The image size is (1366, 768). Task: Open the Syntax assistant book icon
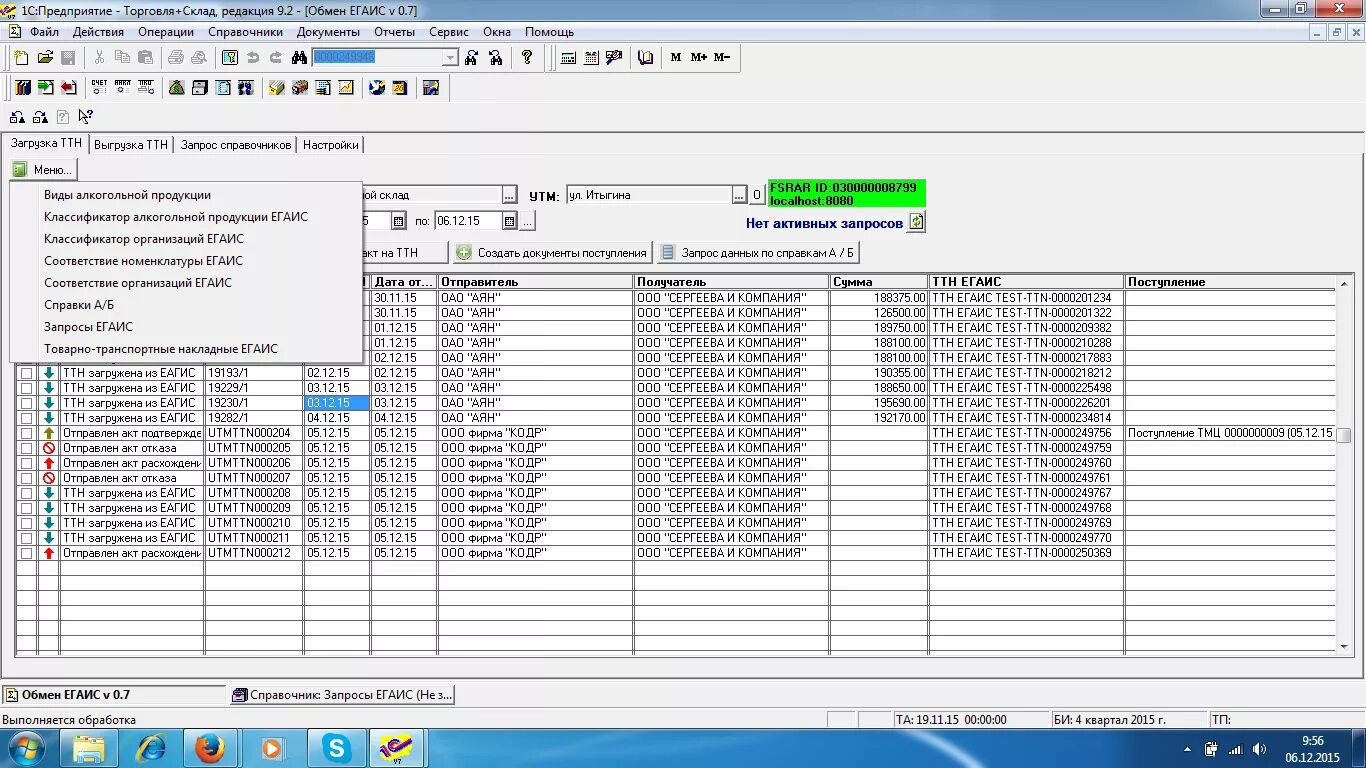point(646,58)
